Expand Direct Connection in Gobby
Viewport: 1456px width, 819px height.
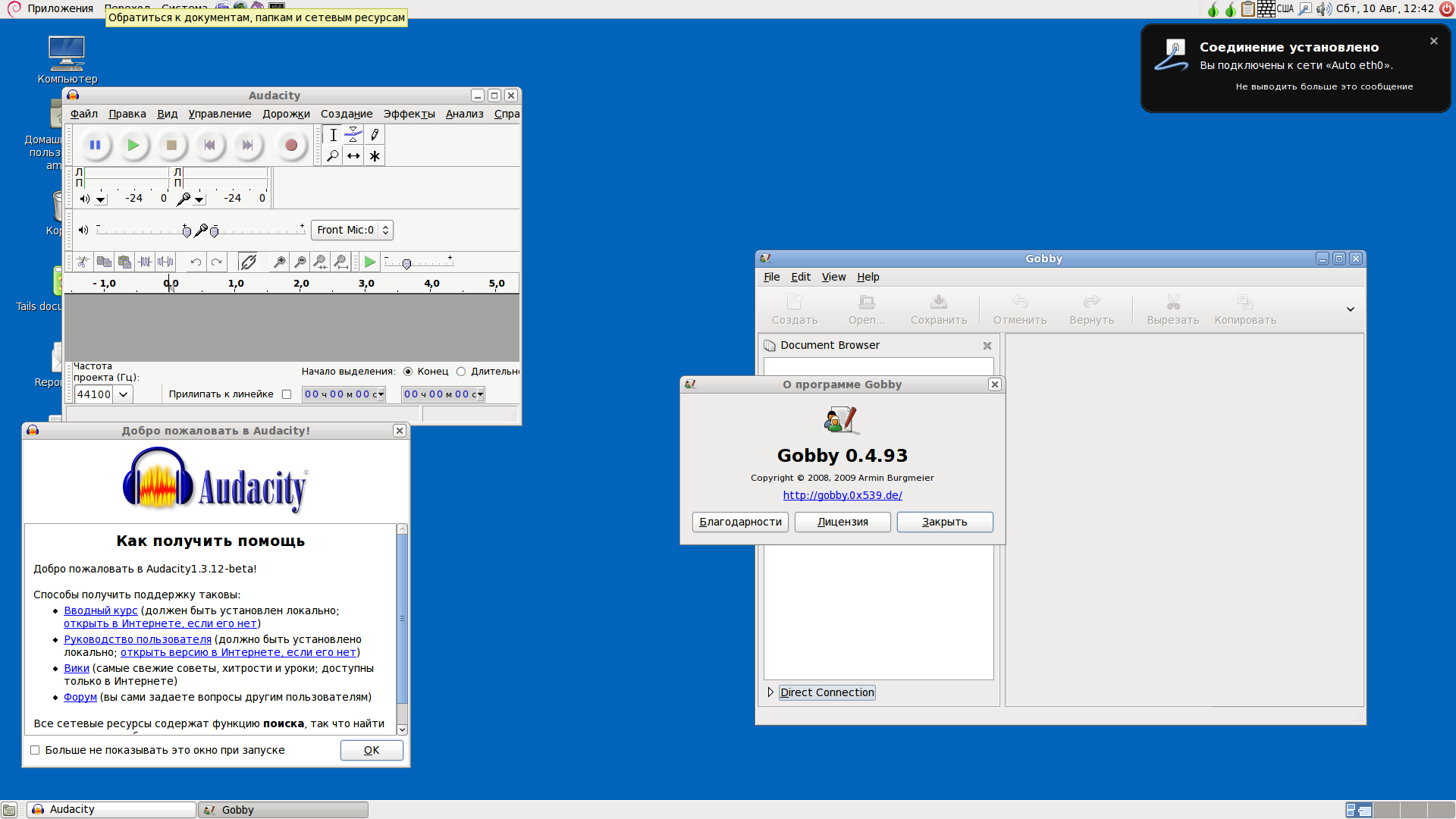pyautogui.click(x=770, y=692)
